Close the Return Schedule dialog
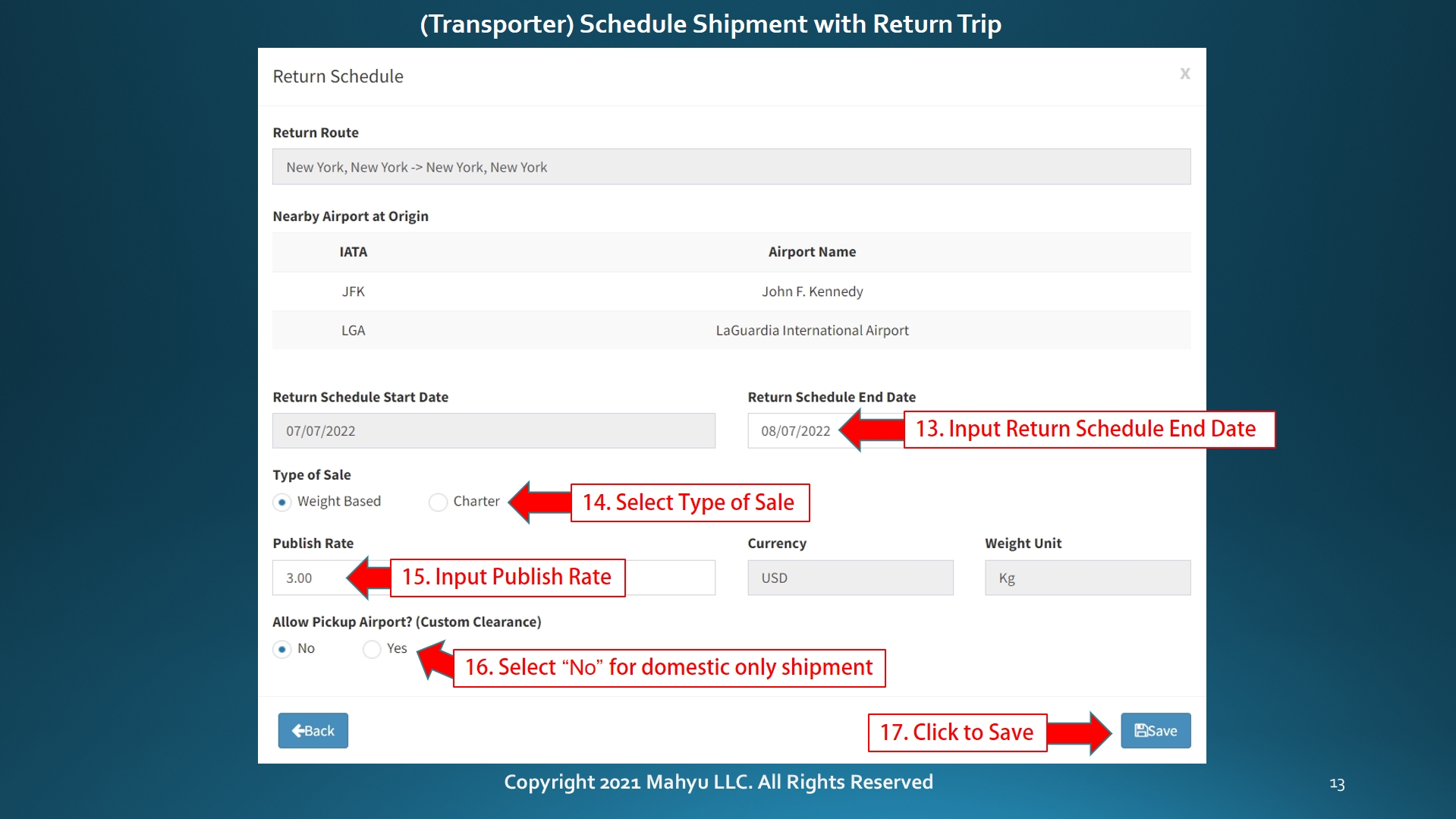Image resolution: width=1456 pixels, height=819 pixels. [x=1184, y=74]
